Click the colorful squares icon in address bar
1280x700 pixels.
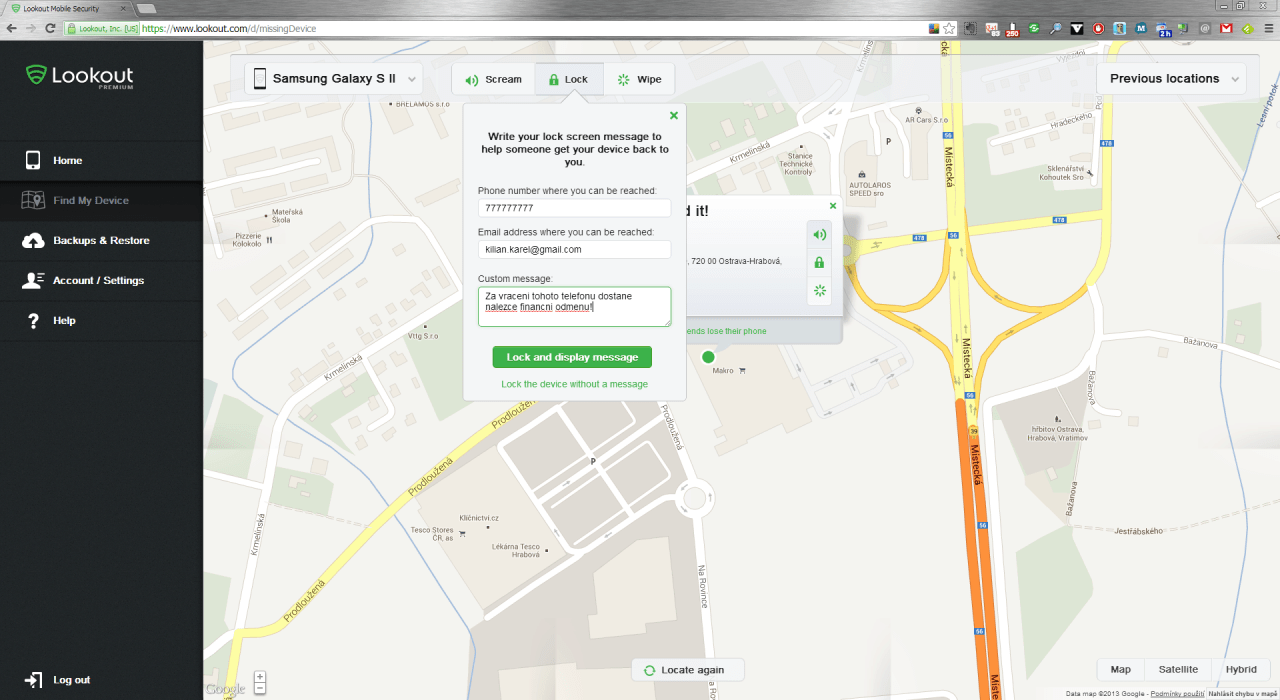[x=933, y=29]
